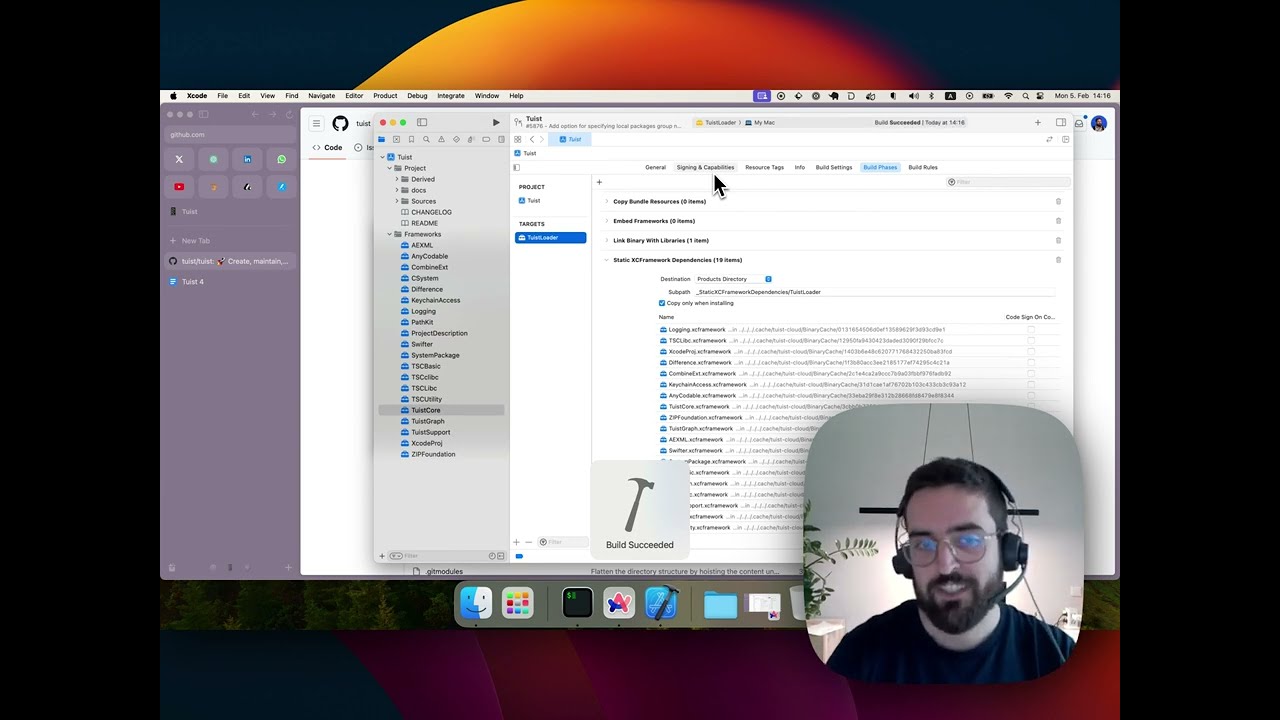Open Finder from the Dock
The width and height of the screenshot is (1280, 720).
[476, 603]
